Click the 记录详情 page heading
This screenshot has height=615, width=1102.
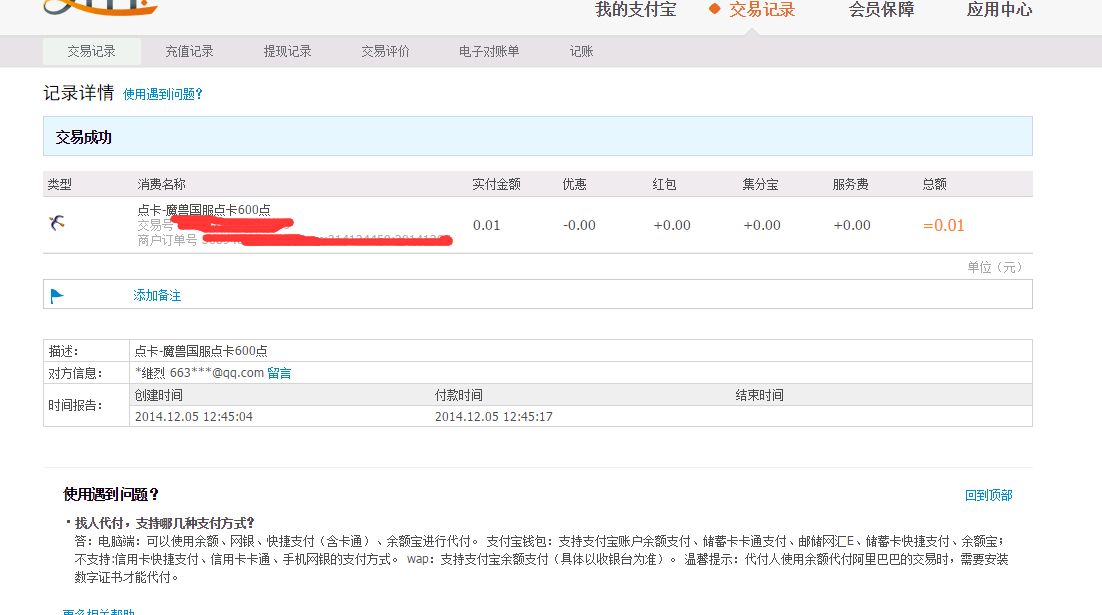pos(79,93)
